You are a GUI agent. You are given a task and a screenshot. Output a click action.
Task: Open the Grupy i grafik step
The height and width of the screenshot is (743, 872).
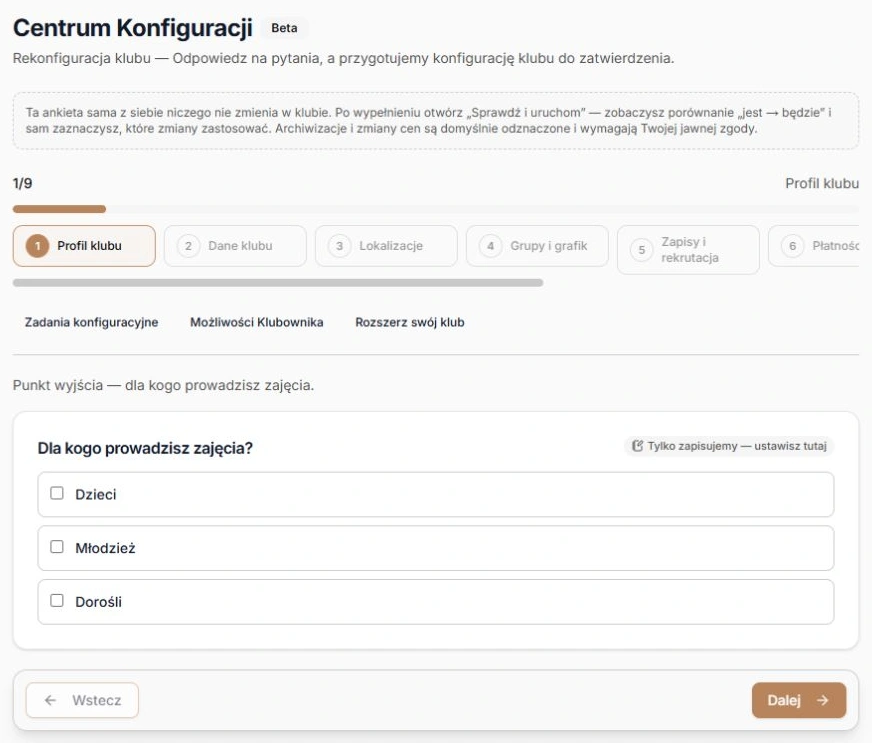point(537,246)
